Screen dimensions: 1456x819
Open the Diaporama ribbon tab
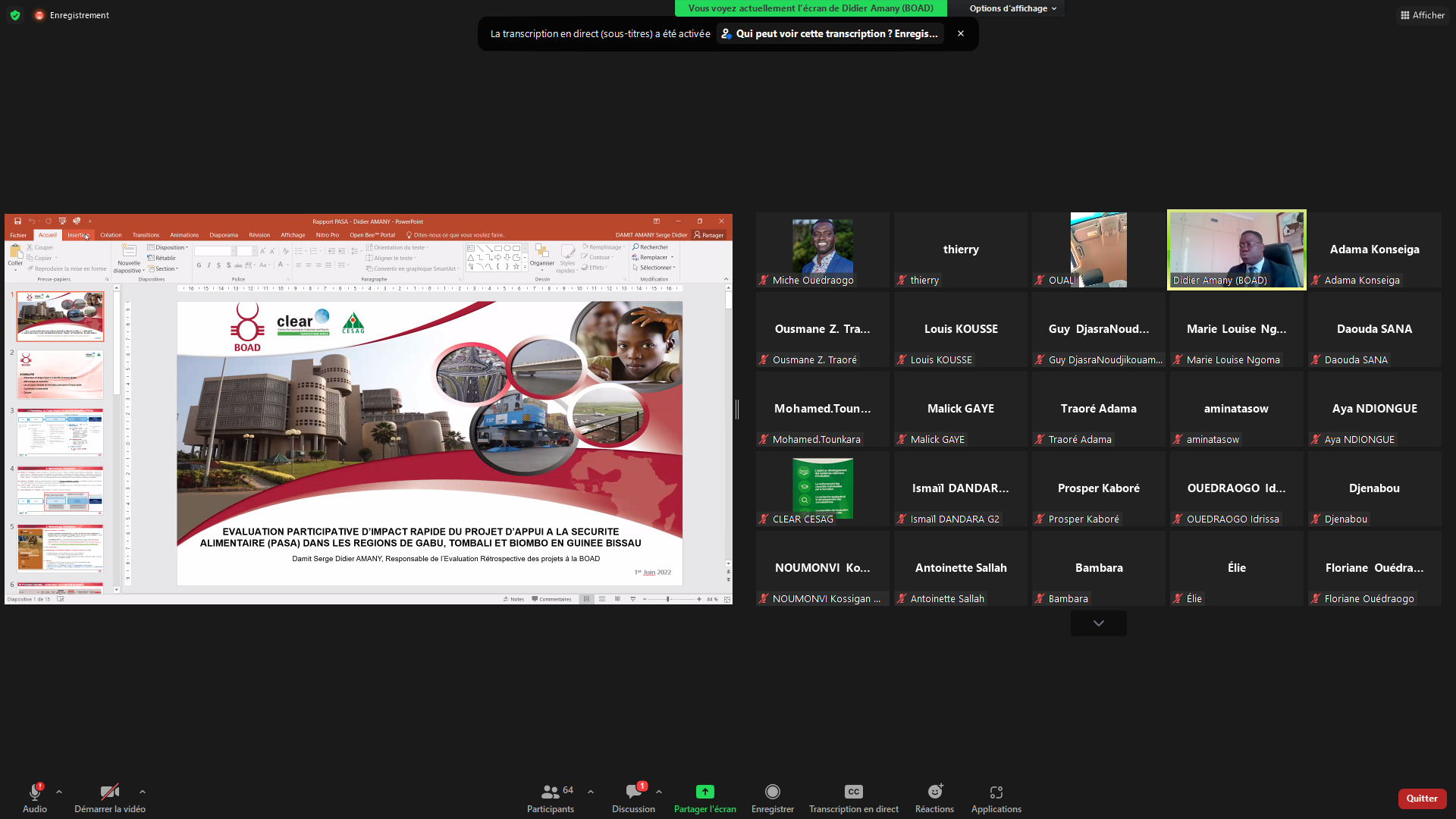224,235
